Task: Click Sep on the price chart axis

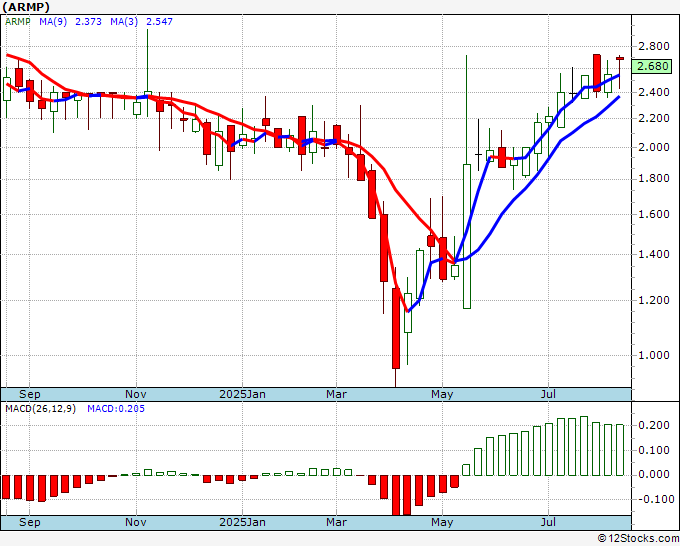Action: [29, 394]
